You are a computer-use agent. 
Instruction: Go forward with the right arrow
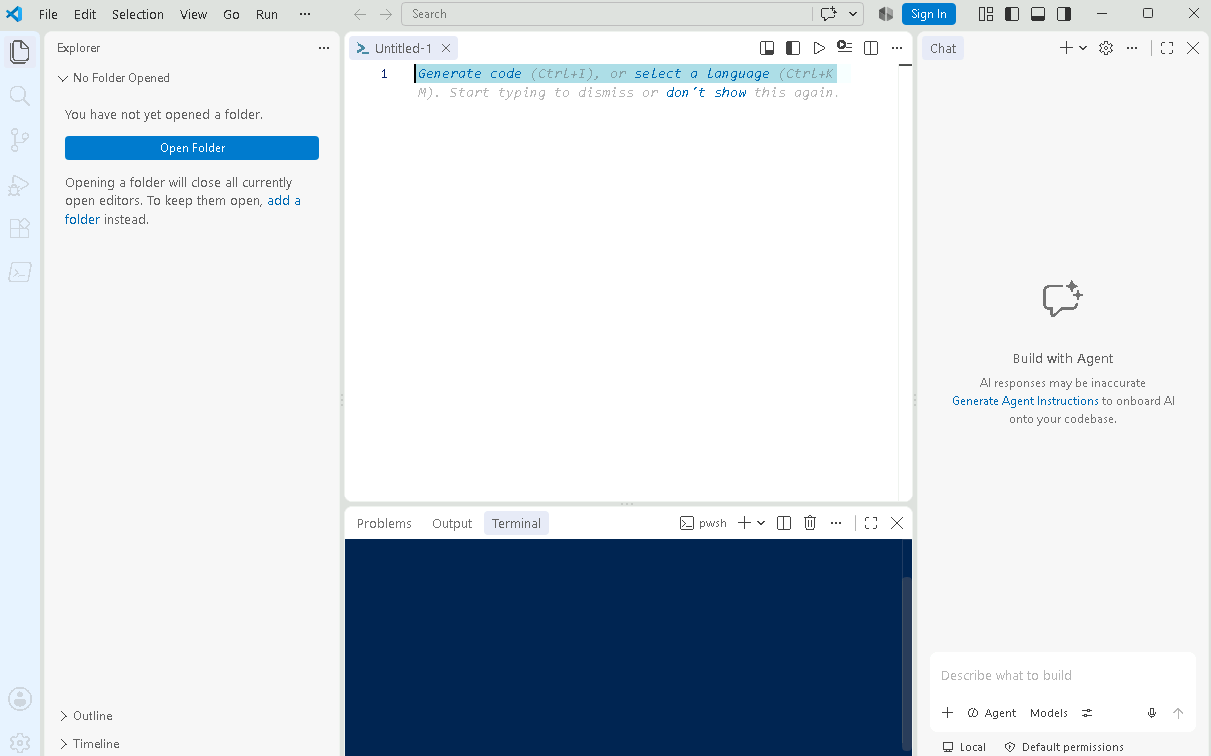click(x=386, y=14)
